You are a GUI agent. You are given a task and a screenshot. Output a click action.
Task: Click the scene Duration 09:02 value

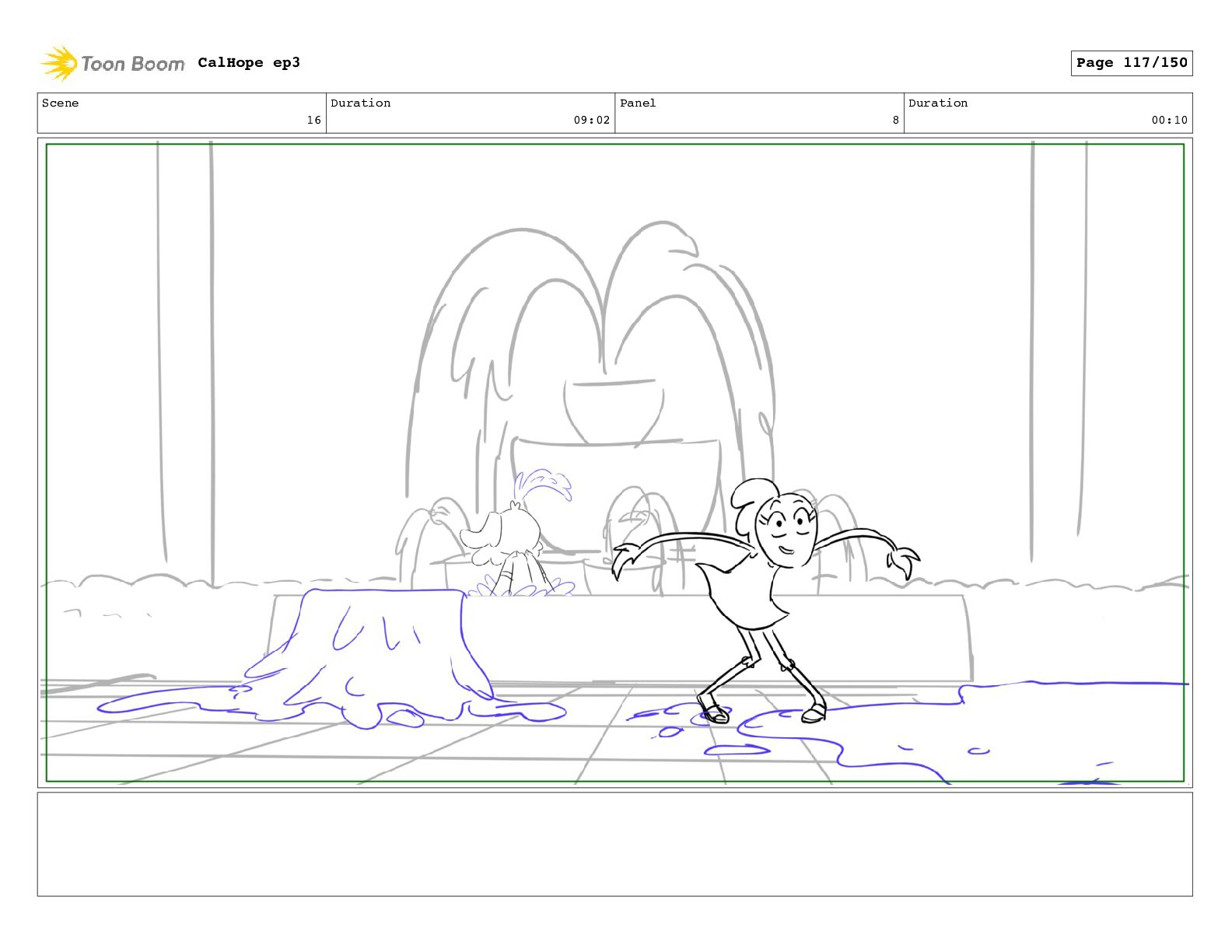(591, 120)
